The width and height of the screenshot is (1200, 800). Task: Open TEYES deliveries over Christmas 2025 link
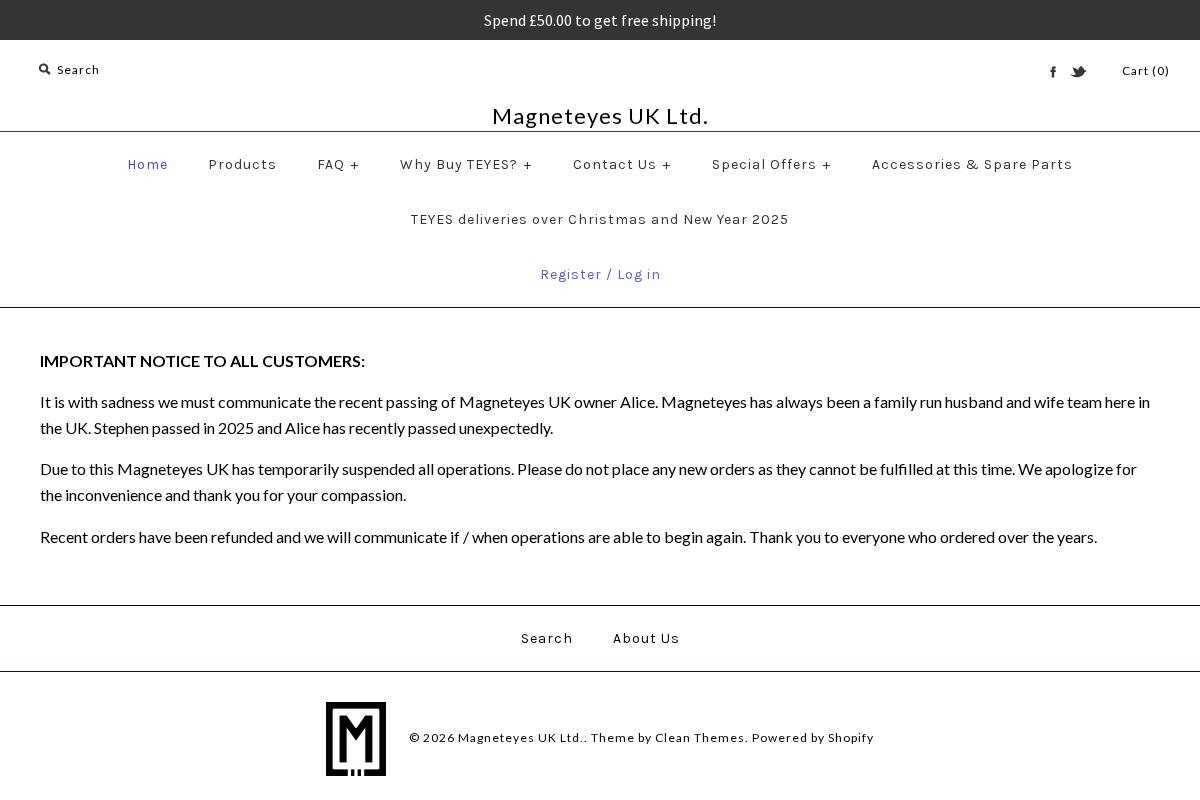[x=599, y=220]
